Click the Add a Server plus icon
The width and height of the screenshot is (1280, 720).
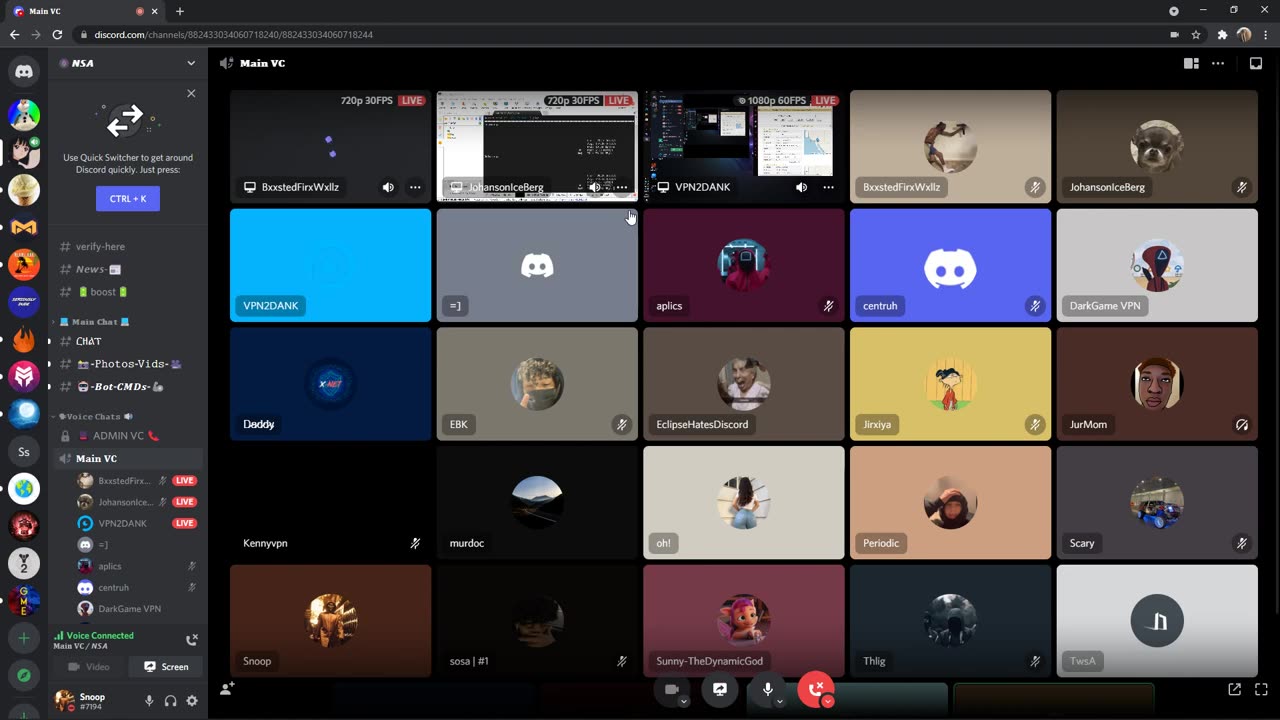pos(24,638)
